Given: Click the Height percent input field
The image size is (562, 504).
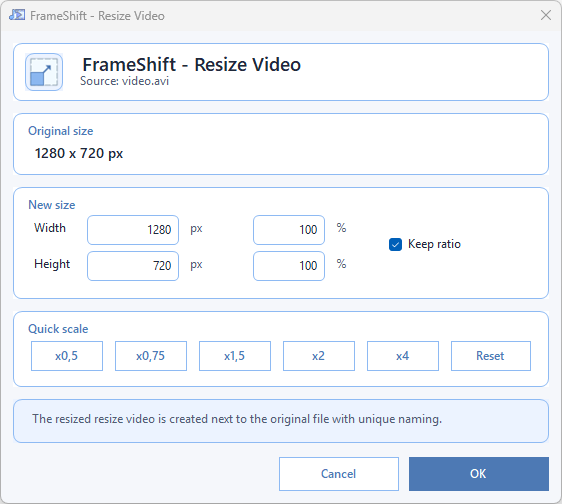Looking at the screenshot, I should [x=289, y=266].
